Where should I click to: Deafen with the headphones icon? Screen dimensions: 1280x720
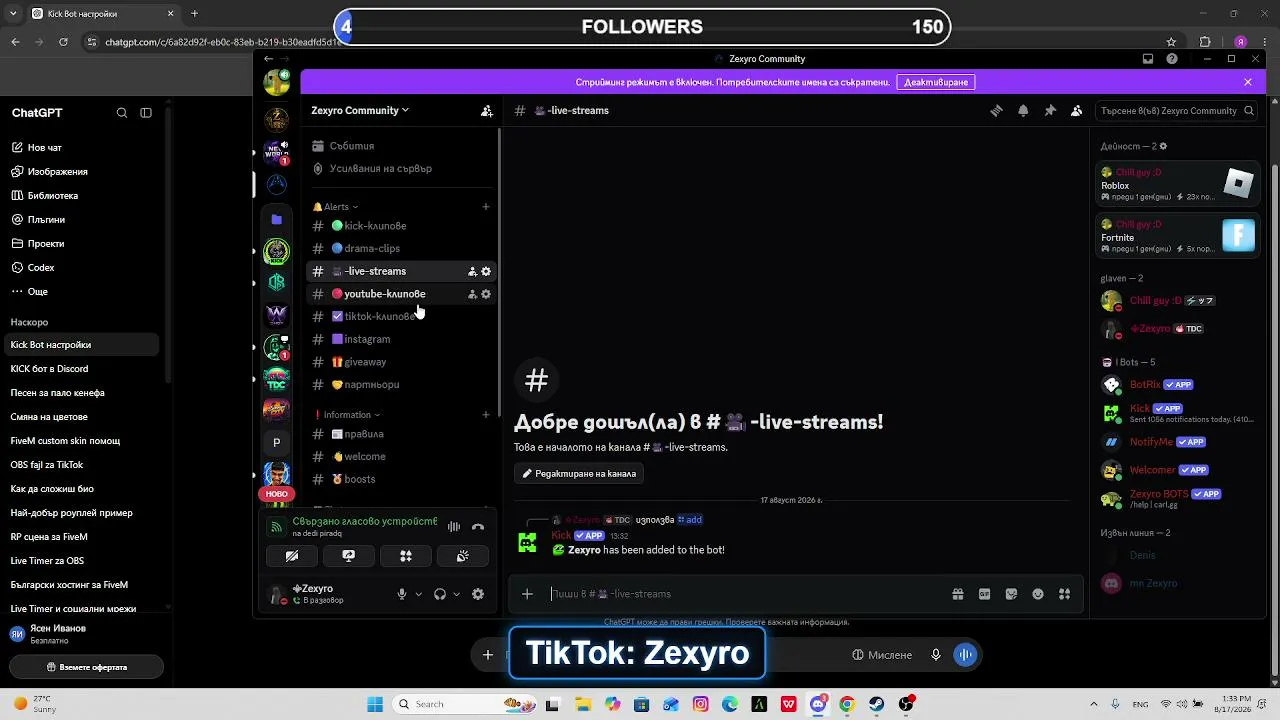pyautogui.click(x=440, y=594)
